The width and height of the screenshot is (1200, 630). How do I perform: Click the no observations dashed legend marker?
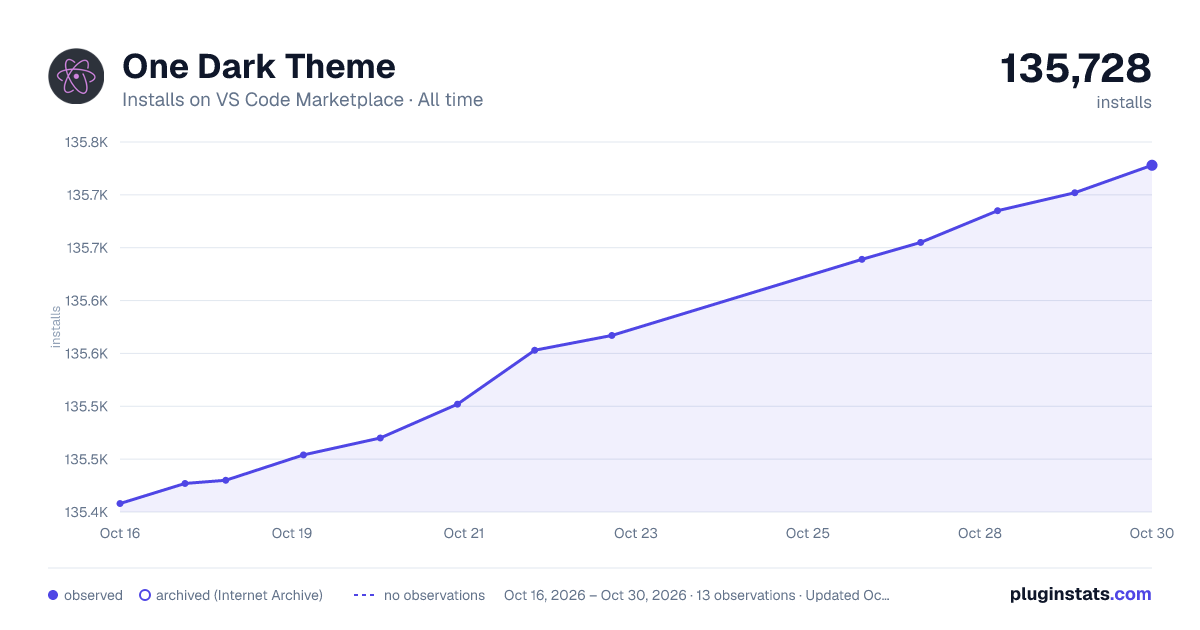click(x=364, y=595)
